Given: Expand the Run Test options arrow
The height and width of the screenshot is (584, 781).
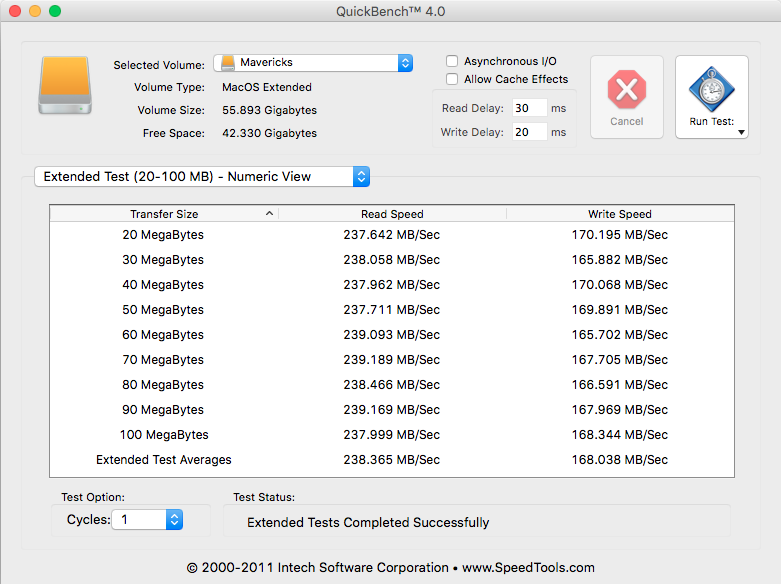Looking at the screenshot, I should click(x=741, y=132).
